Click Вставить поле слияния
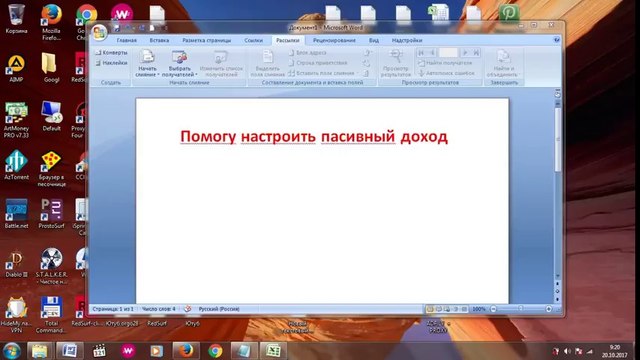Screen dimensions: 640x360 click(x=321, y=73)
